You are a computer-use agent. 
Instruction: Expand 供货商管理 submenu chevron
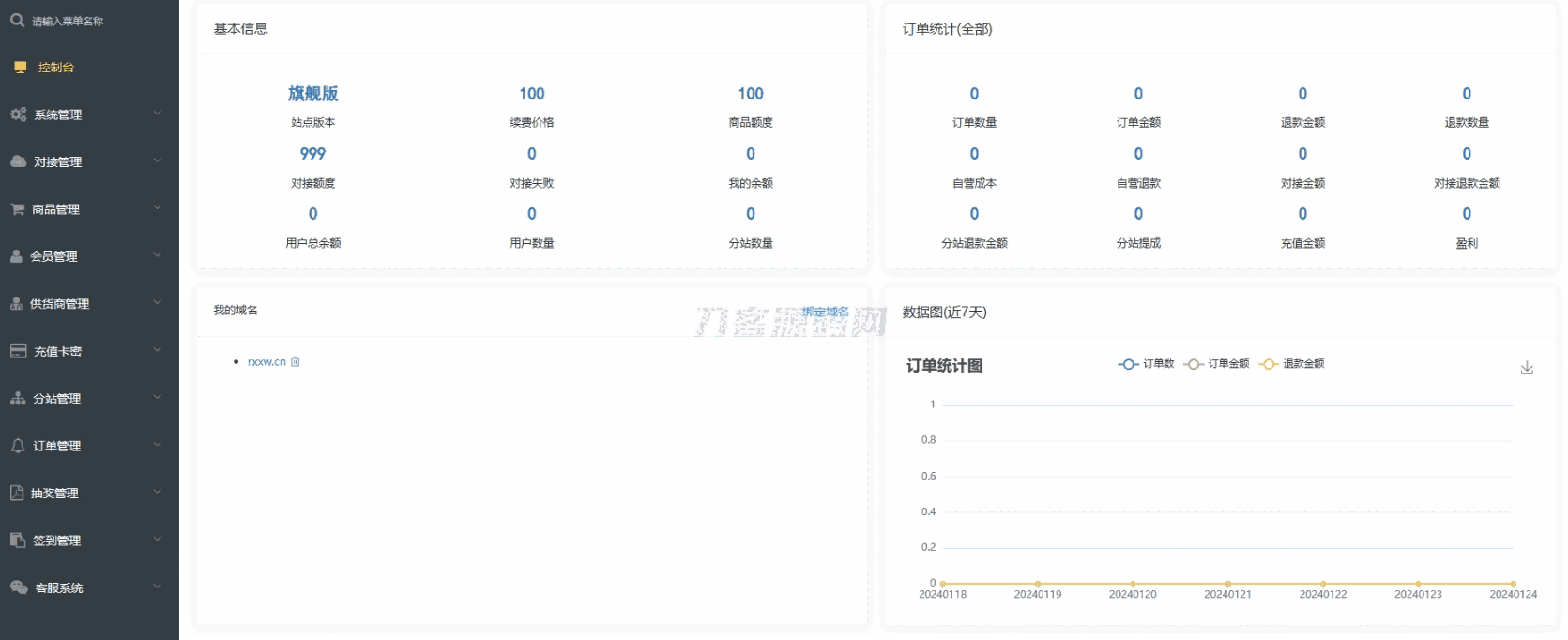(x=157, y=302)
